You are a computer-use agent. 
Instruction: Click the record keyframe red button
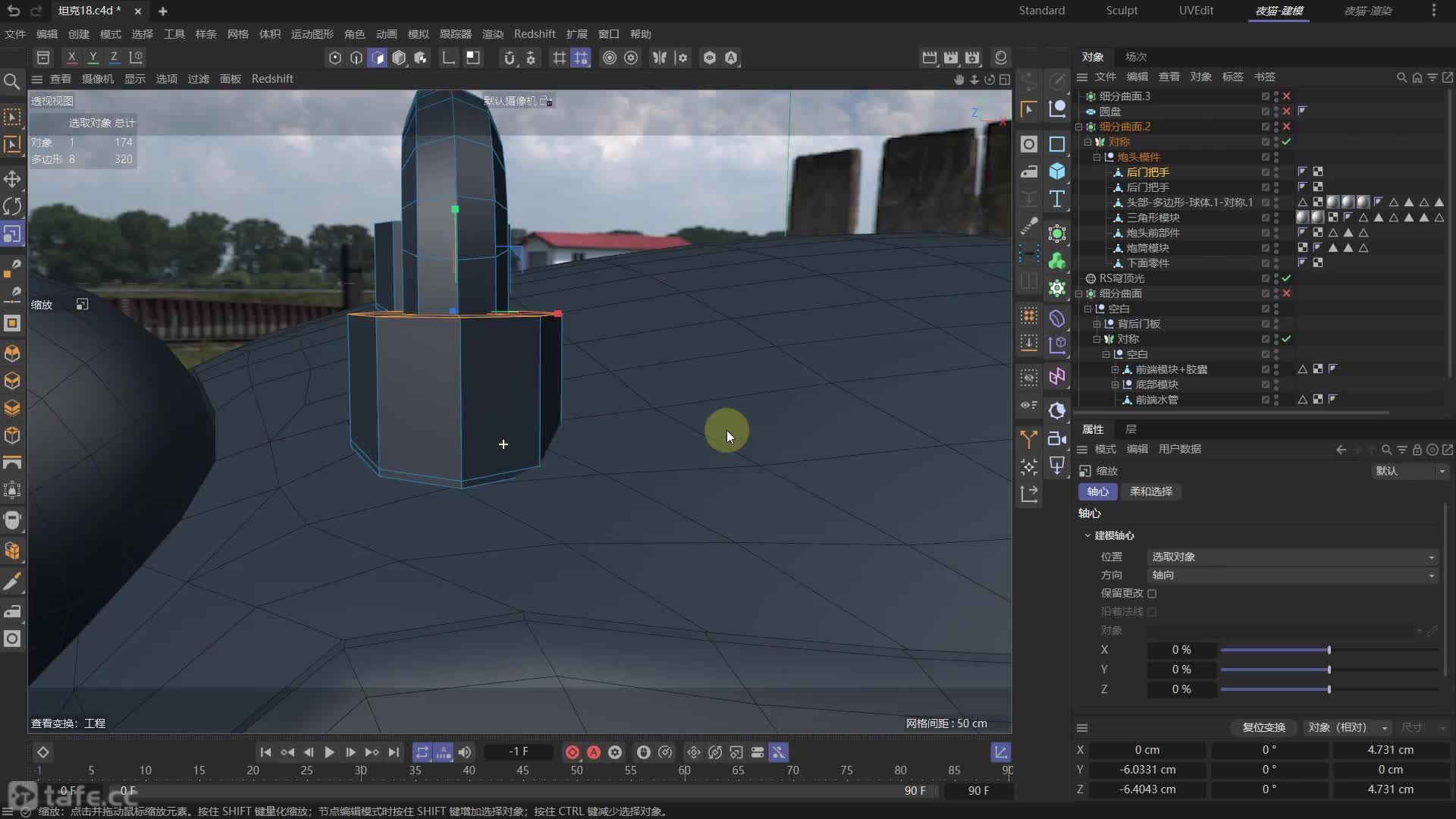[573, 752]
